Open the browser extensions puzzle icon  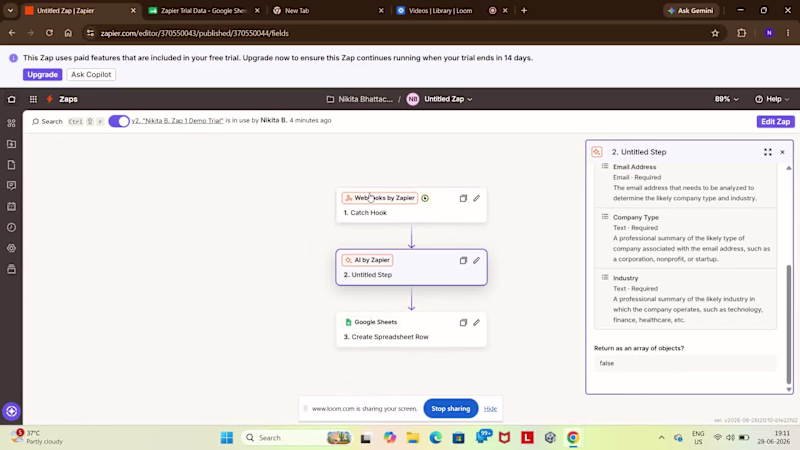(x=741, y=33)
